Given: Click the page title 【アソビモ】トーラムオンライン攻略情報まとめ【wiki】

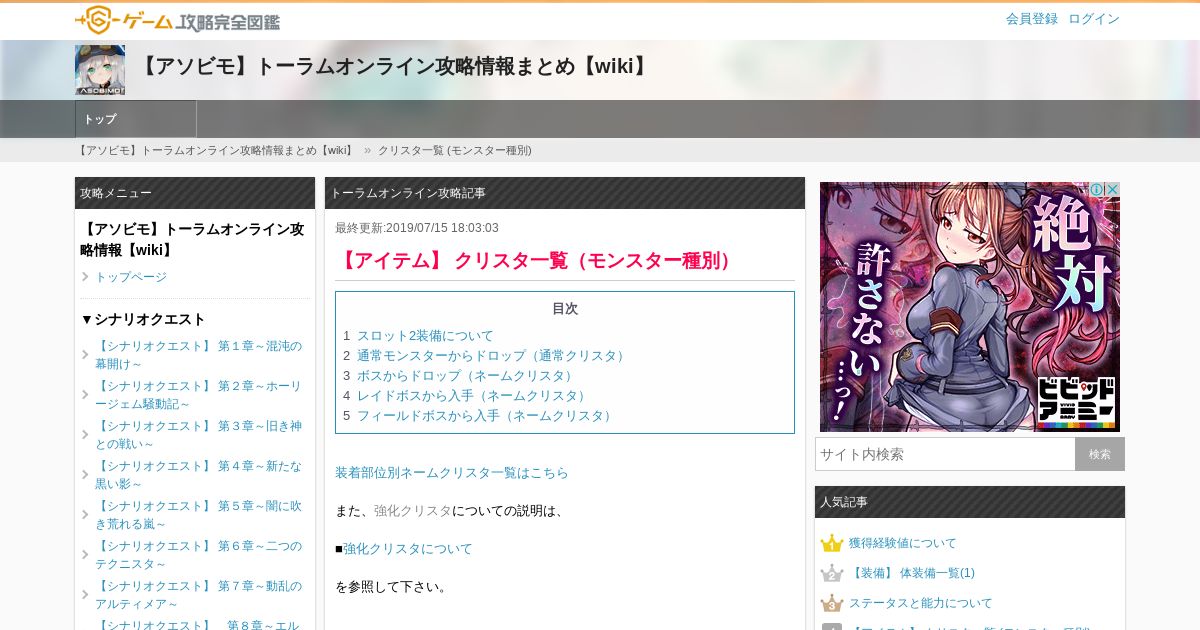Looking at the screenshot, I should tap(394, 67).
